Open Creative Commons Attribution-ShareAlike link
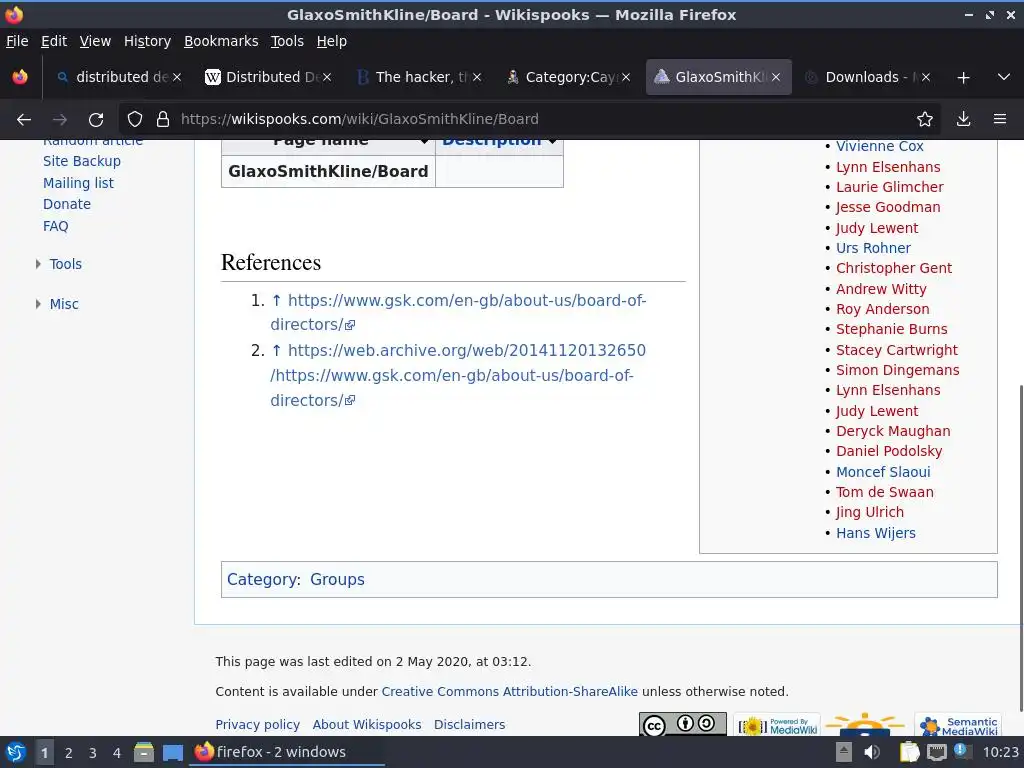Screen dimensions: 1024x768 point(509,692)
